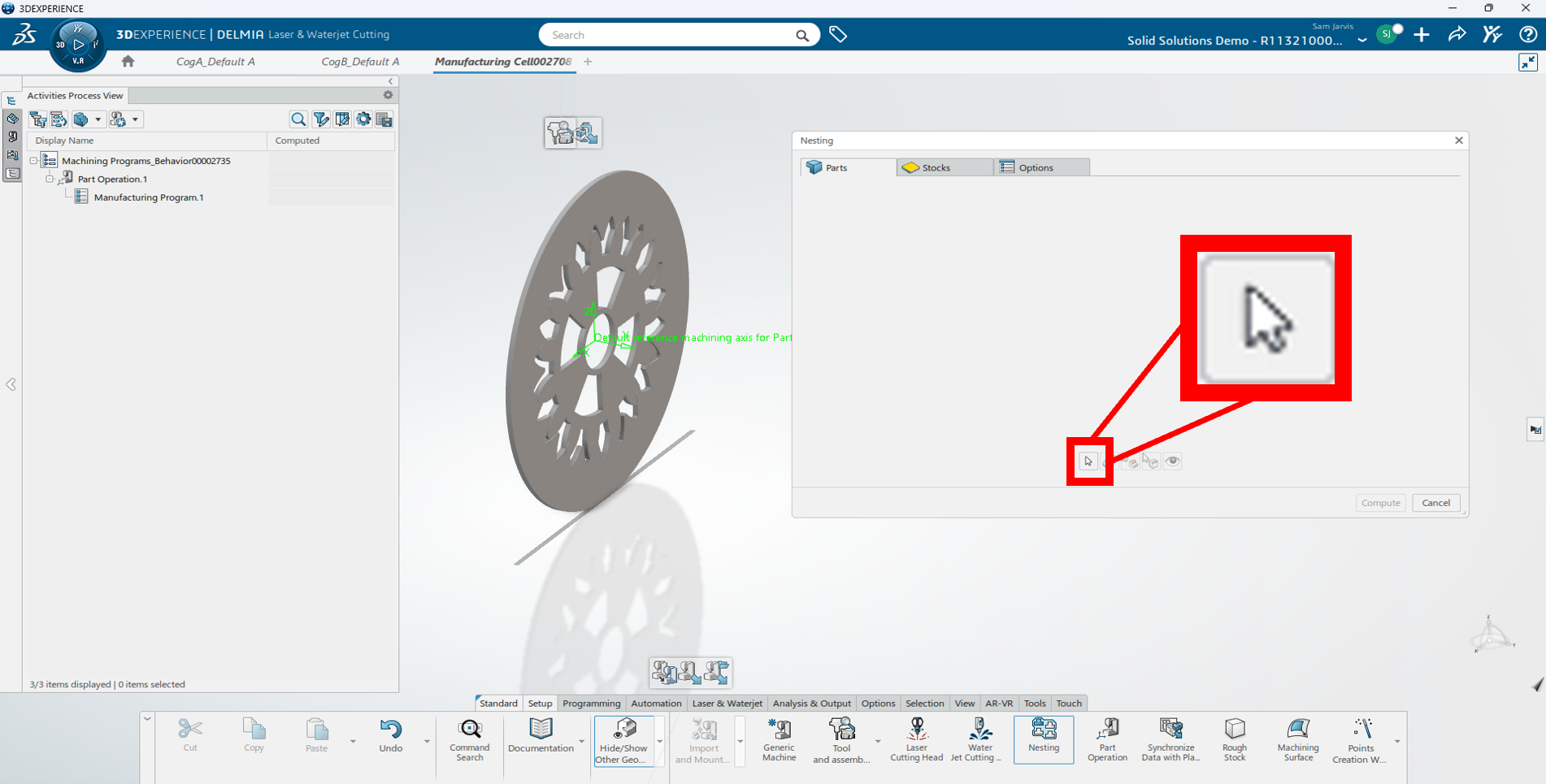Click the Computed column header
The image size is (1546, 784).
[x=331, y=141]
